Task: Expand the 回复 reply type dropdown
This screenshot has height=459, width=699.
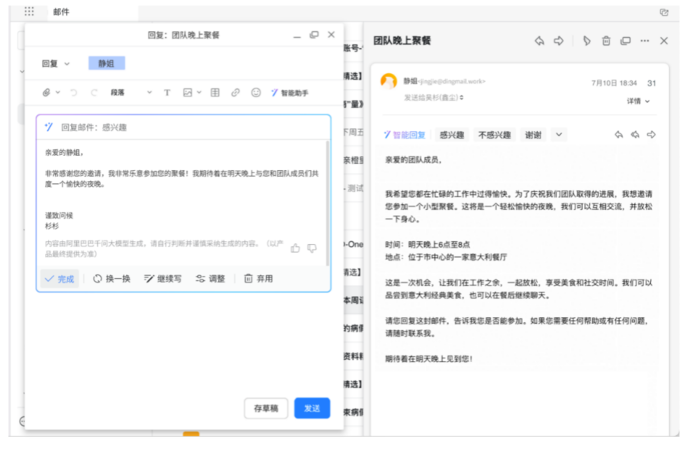Action: tap(56, 63)
